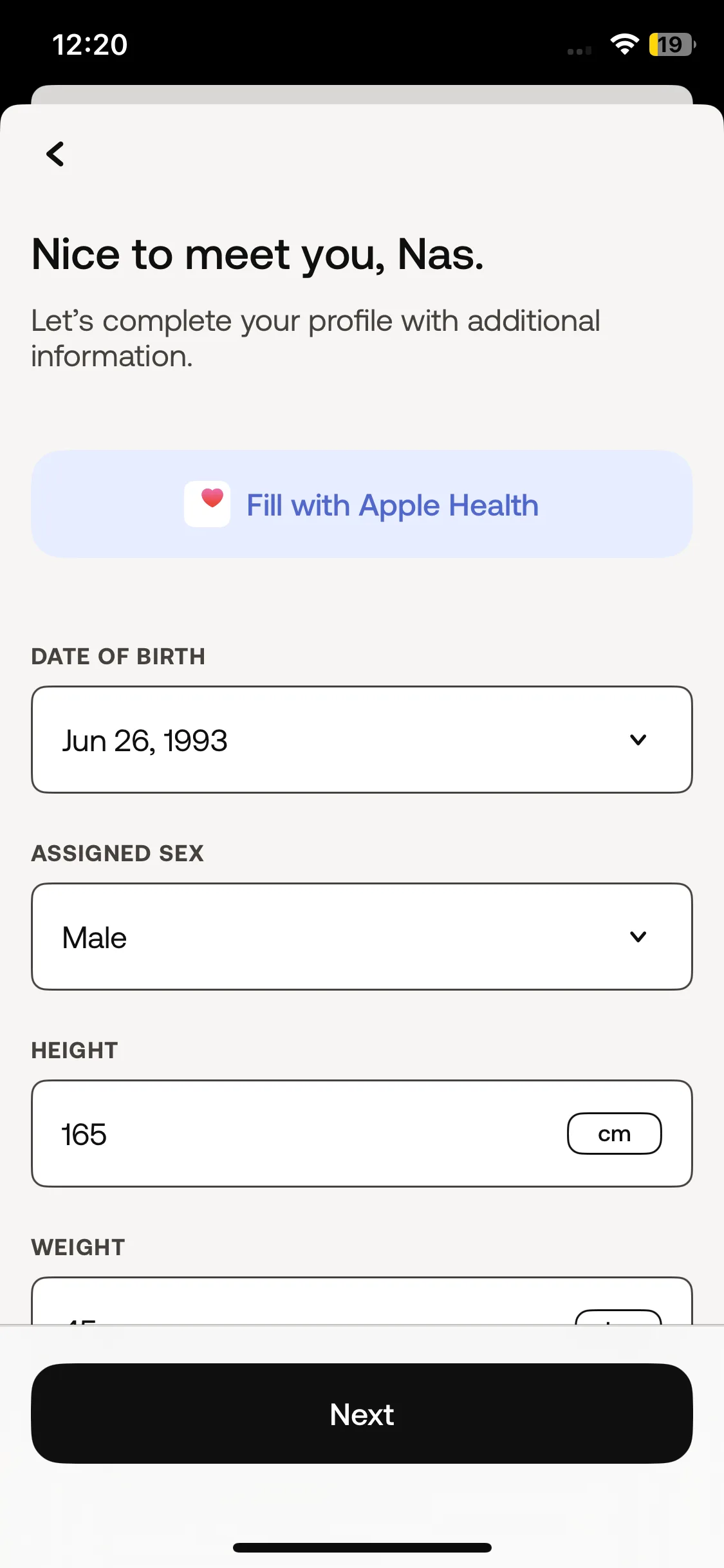
Task: Tap the HEIGHT field label
Action: [x=75, y=1050]
